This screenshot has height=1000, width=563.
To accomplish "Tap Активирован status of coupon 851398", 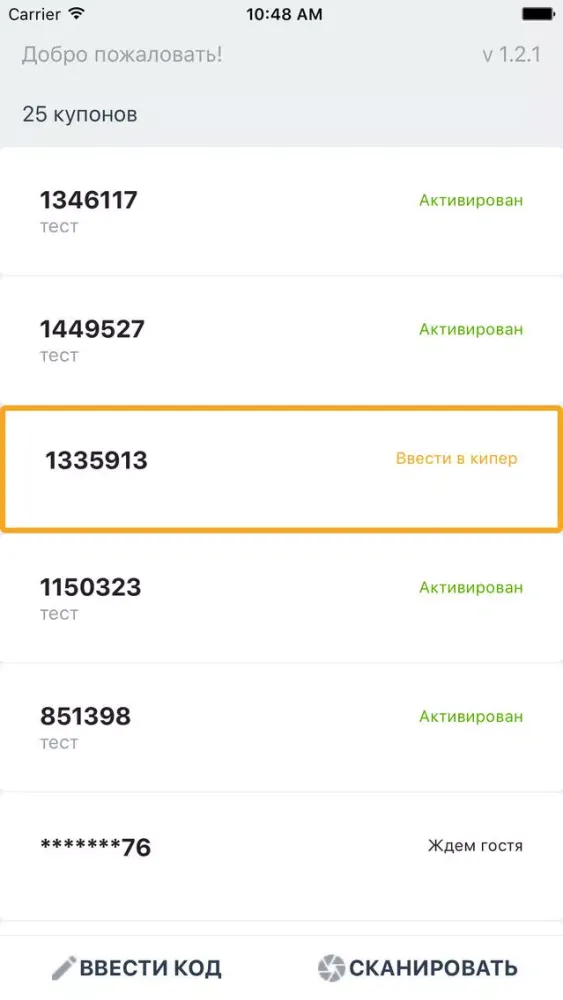I will tap(471, 716).
